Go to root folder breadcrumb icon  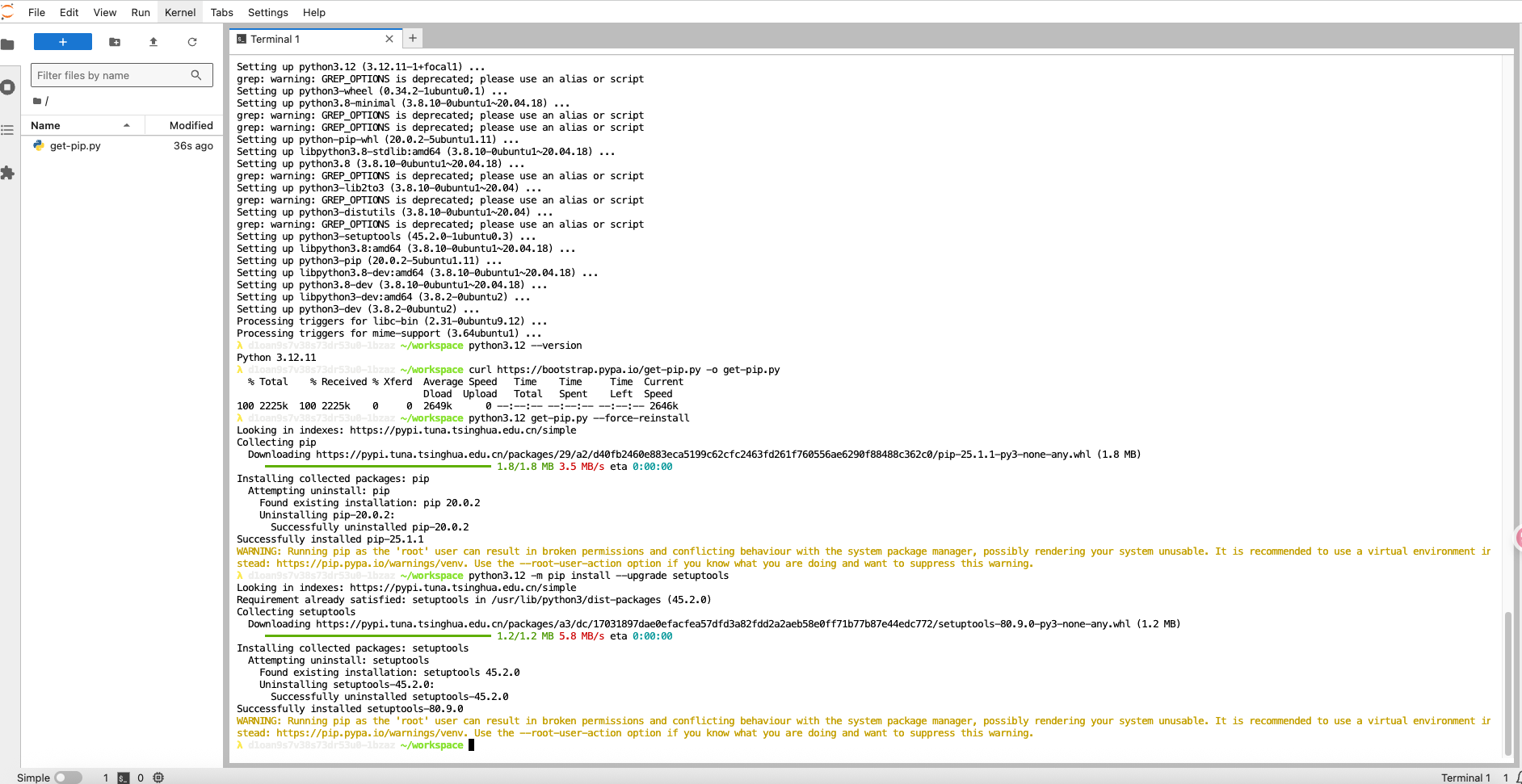[x=37, y=101]
